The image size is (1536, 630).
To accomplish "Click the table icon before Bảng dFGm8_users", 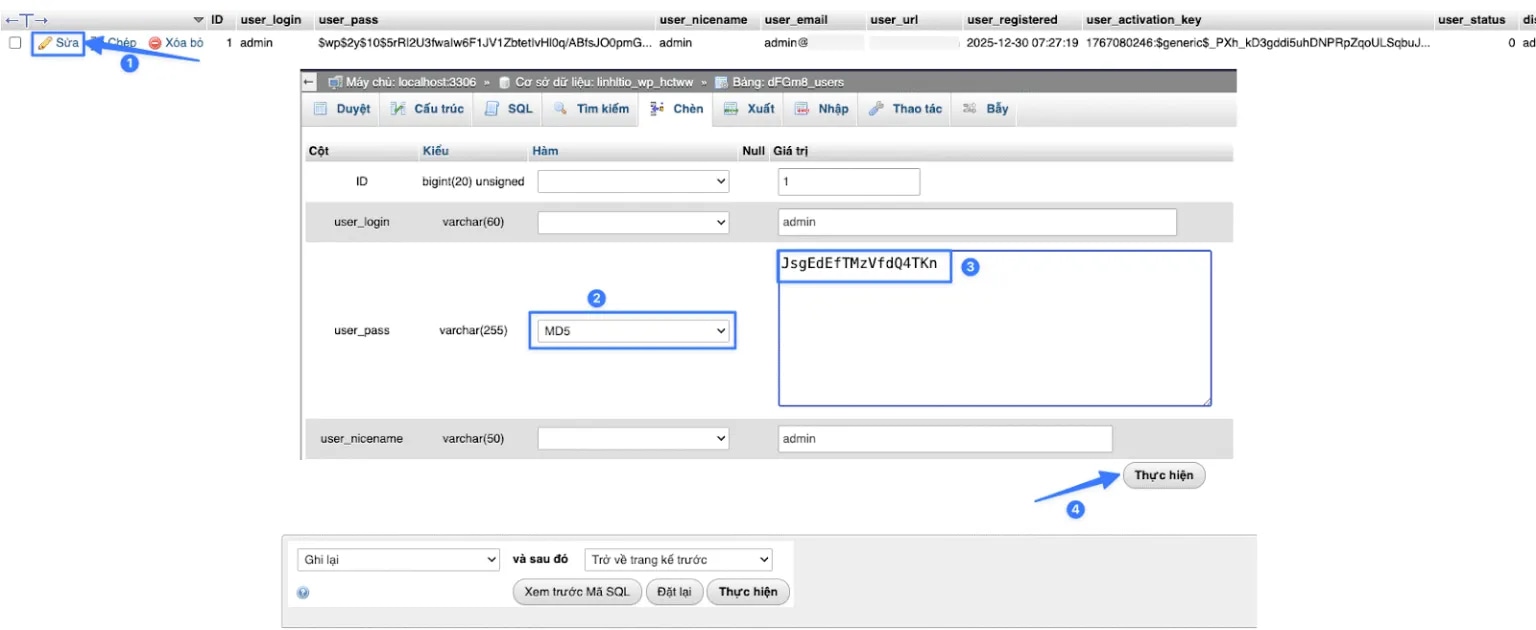I will (x=721, y=82).
